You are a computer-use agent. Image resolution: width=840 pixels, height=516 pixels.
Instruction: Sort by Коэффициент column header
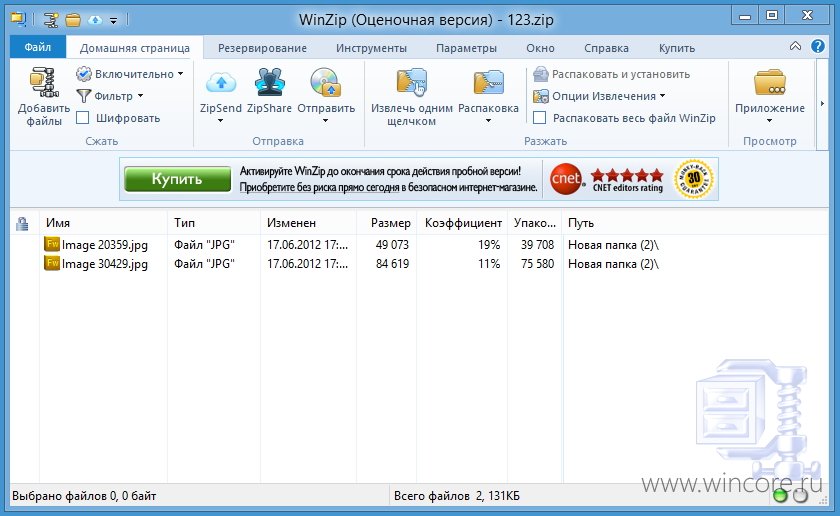pos(462,223)
